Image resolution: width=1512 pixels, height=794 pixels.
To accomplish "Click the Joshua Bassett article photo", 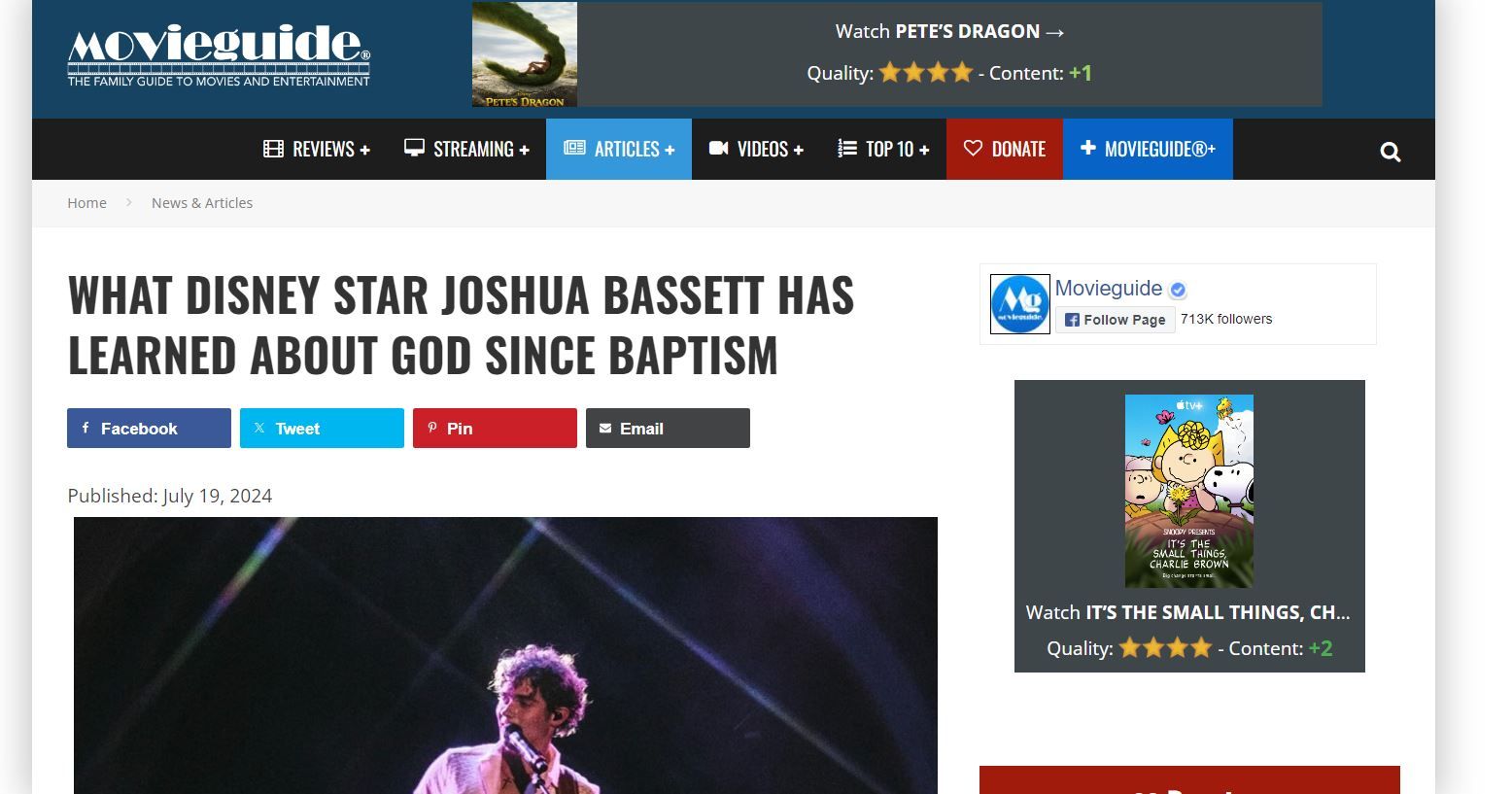I will 505,655.
